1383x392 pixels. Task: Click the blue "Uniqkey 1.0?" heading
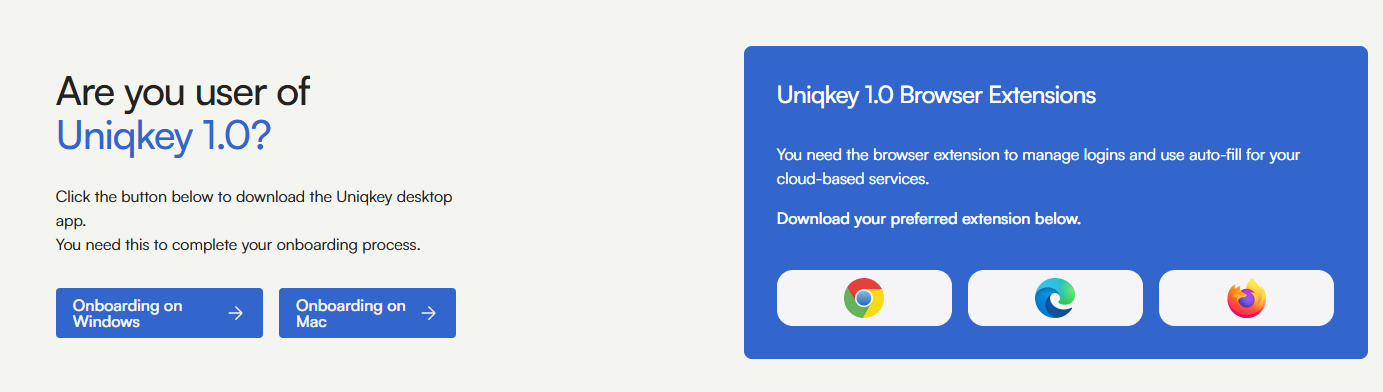pyautogui.click(x=163, y=136)
